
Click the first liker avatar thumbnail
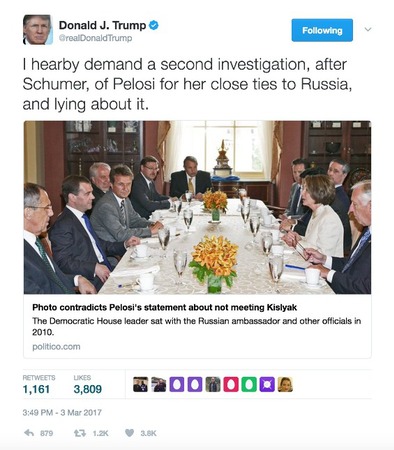140,384
